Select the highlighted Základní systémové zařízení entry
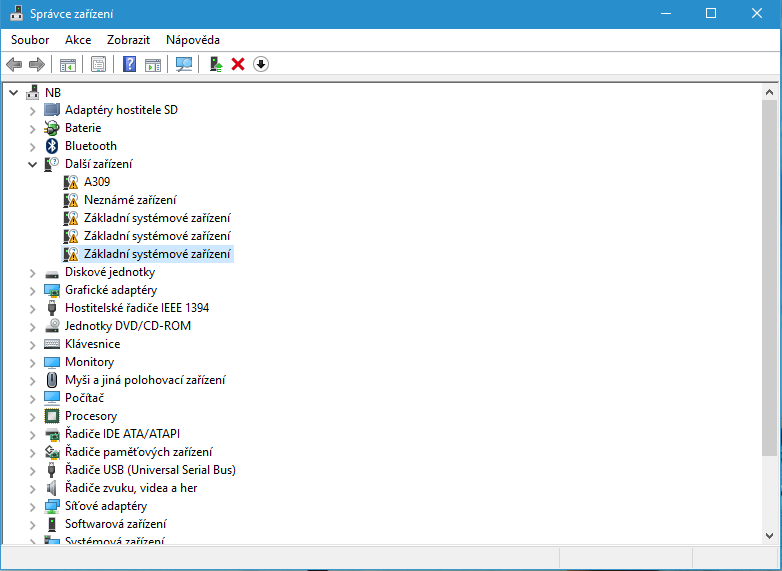Viewport: 782px width, 571px height. (x=157, y=254)
